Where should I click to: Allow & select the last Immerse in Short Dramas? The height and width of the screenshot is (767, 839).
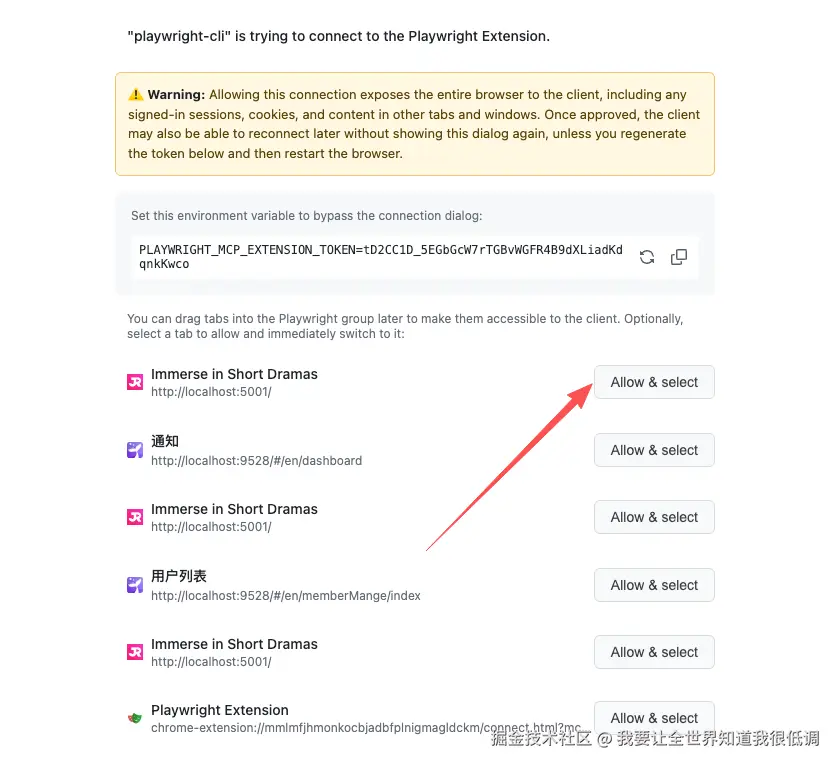tap(654, 652)
